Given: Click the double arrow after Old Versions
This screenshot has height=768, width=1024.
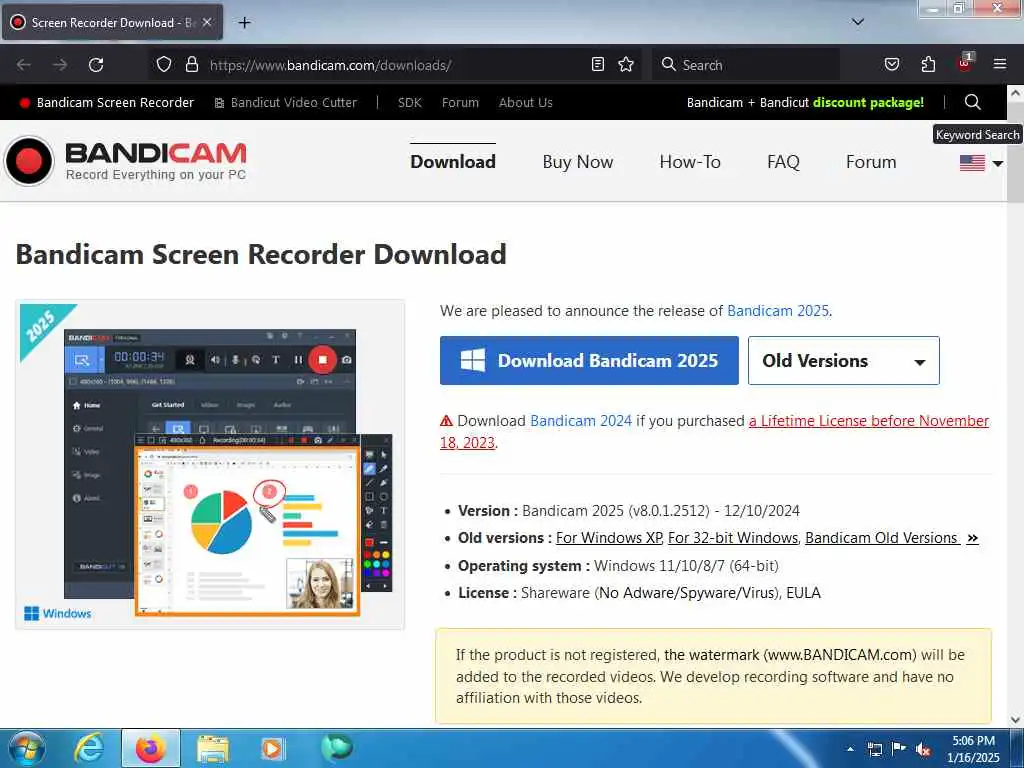Looking at the screenshot, I should pos(972,538).
